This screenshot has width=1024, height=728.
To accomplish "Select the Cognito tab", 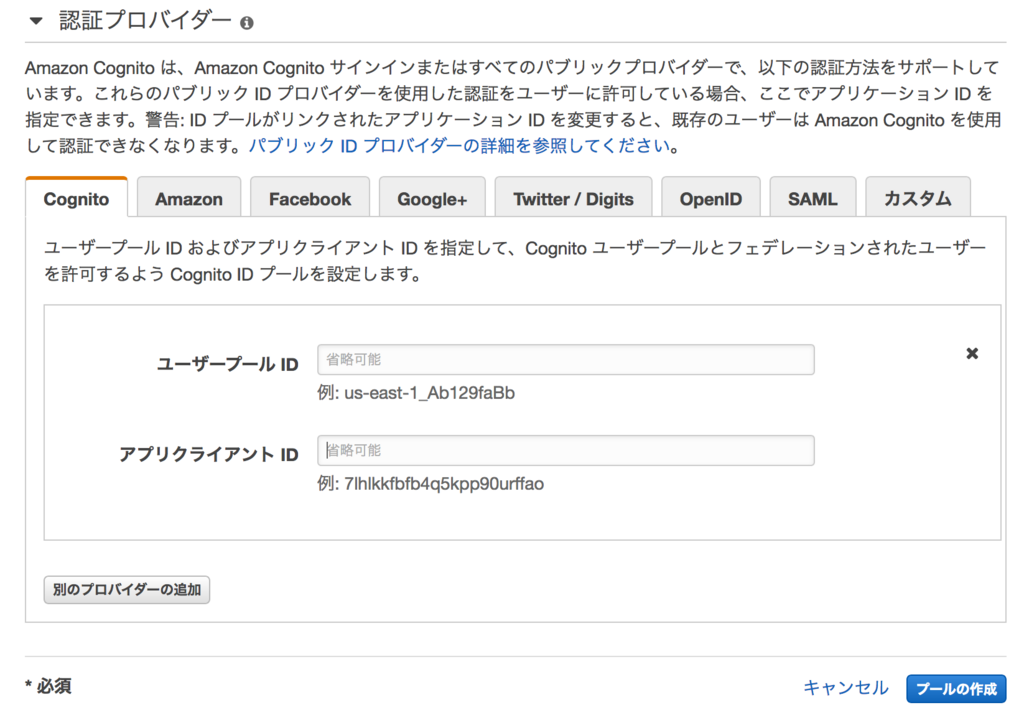I will (x=76, y=198).
